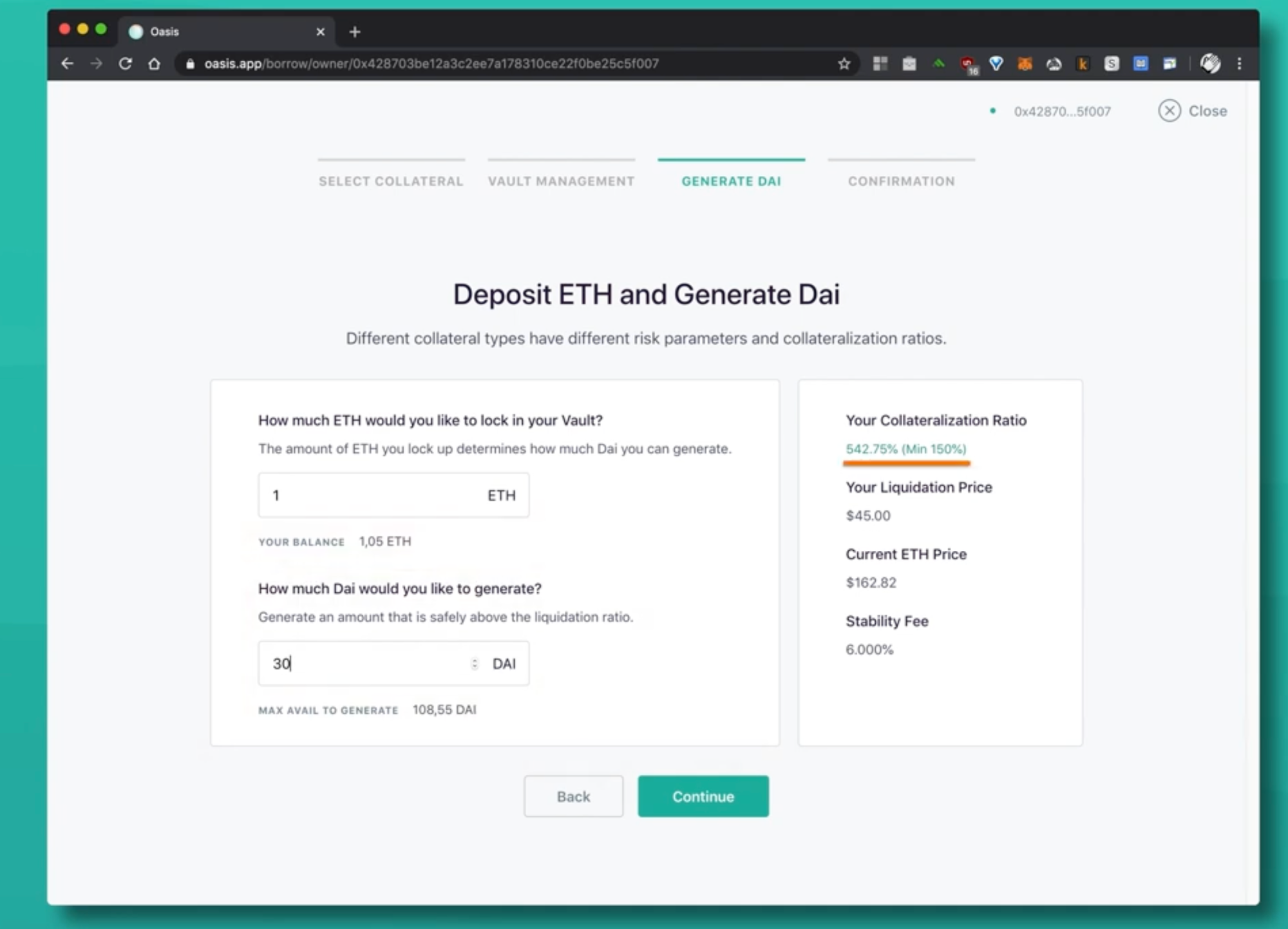This screenshot has width=1288, height=929.
Task: Close the vault setup with Close
Action: pos(1193,111)
